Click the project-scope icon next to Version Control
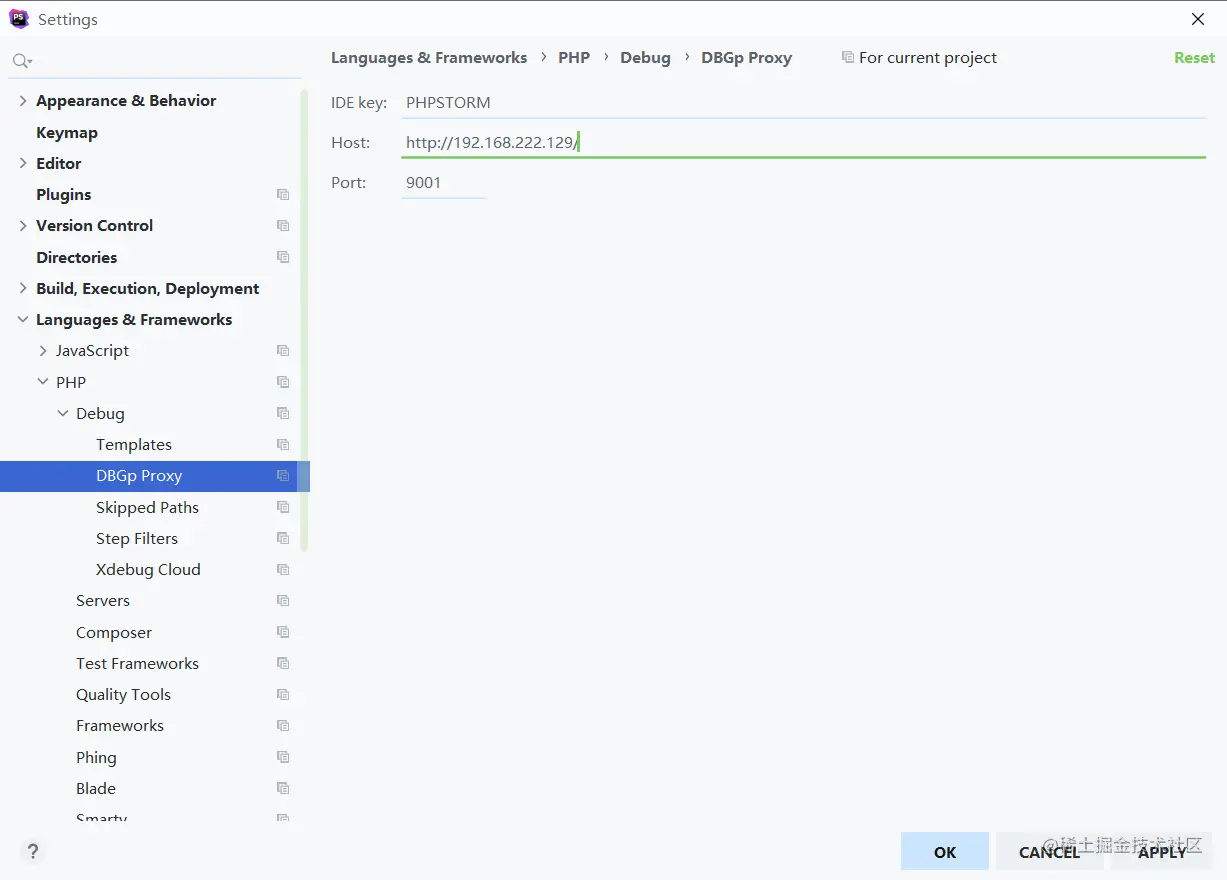The height and width of the screenshot is (880, 1227). click(283, 226)
